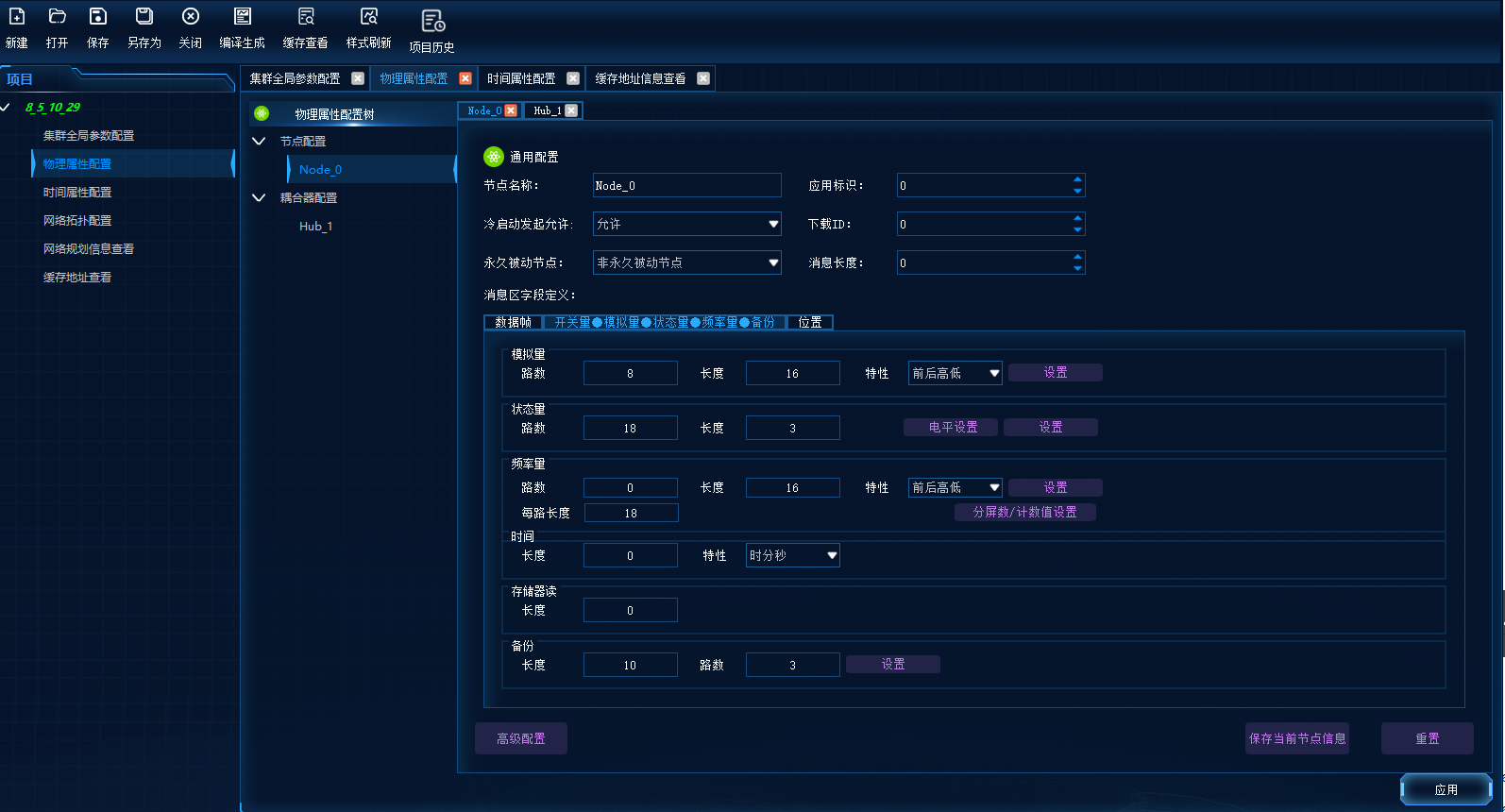
Task: Switch to the 集群全局参数配置 tab
Action: [296, 78]
